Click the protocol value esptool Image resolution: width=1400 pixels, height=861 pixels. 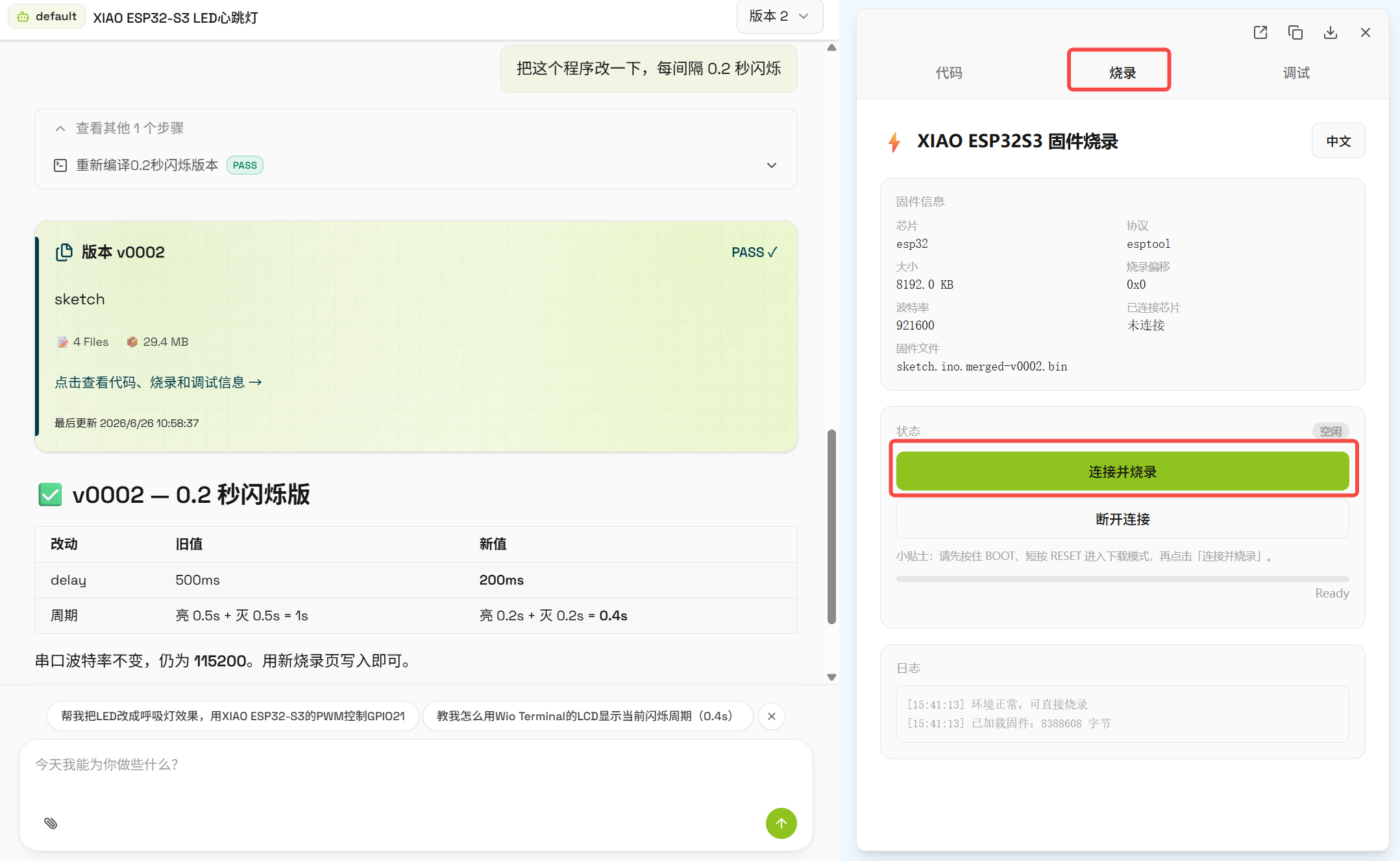click(1149, 244)
